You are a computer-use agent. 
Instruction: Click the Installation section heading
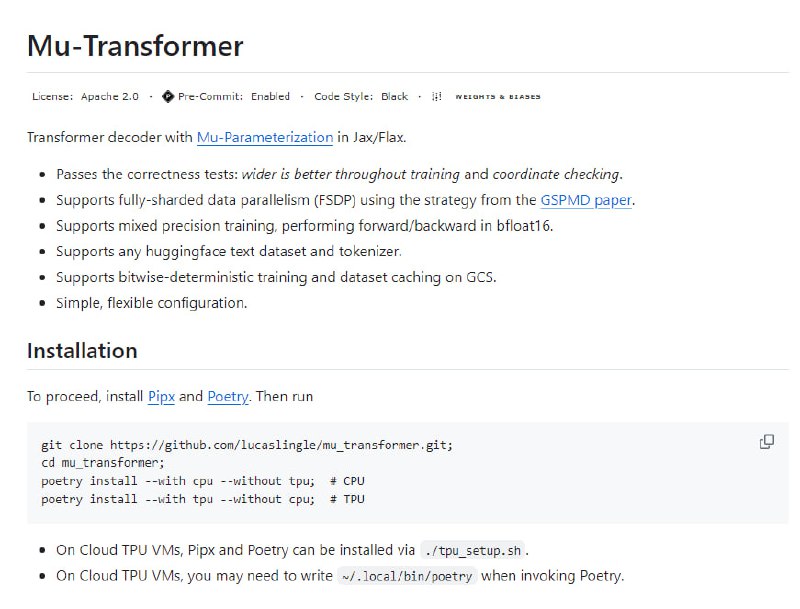point(83,351)
